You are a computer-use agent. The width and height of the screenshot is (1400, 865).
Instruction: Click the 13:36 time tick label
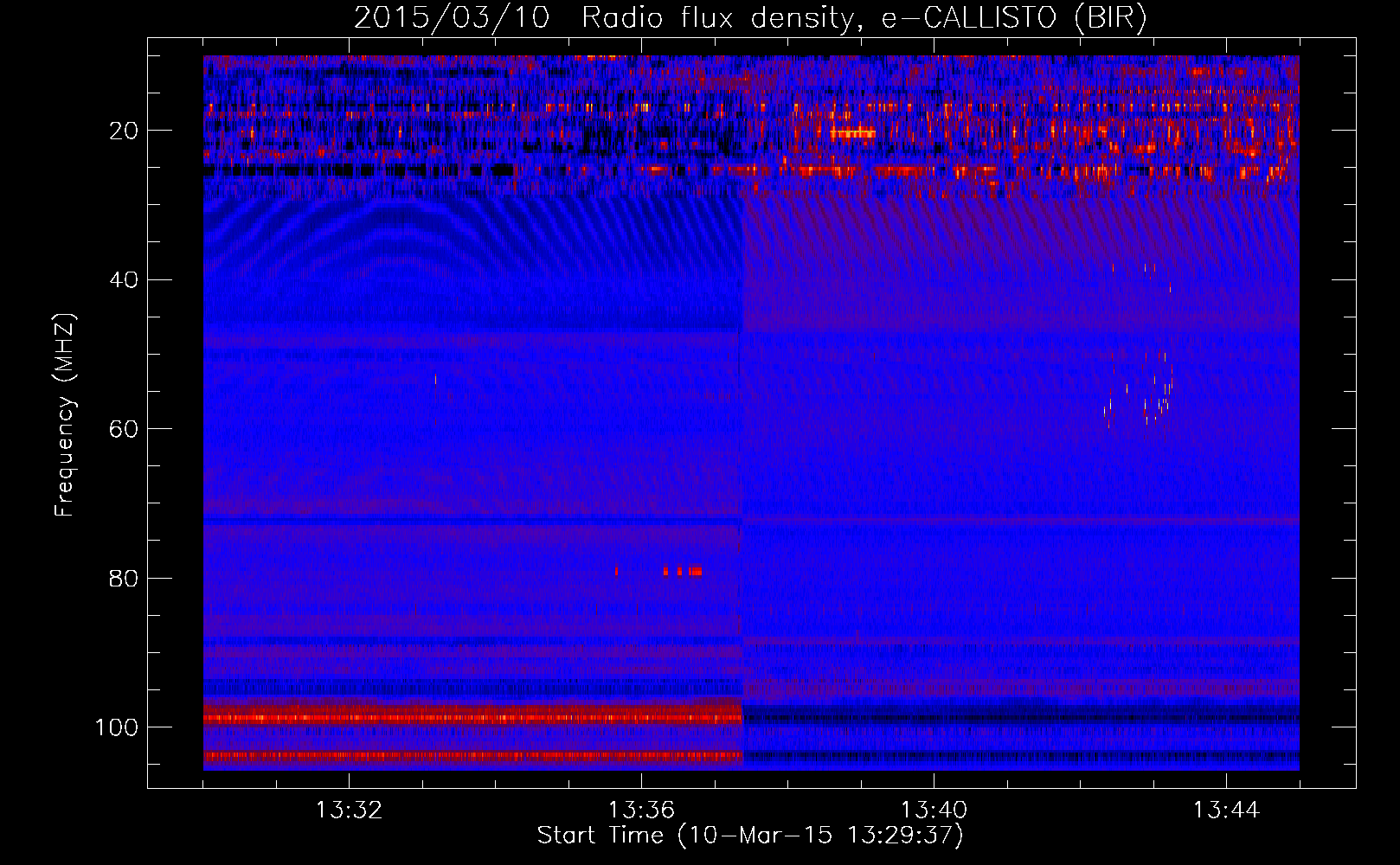point(641,811)
